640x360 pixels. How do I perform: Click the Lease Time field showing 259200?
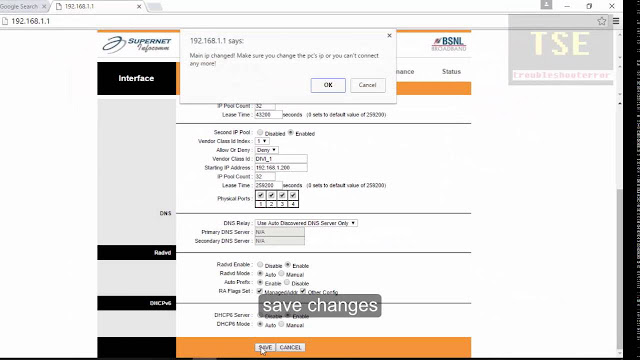click(269, 185)
